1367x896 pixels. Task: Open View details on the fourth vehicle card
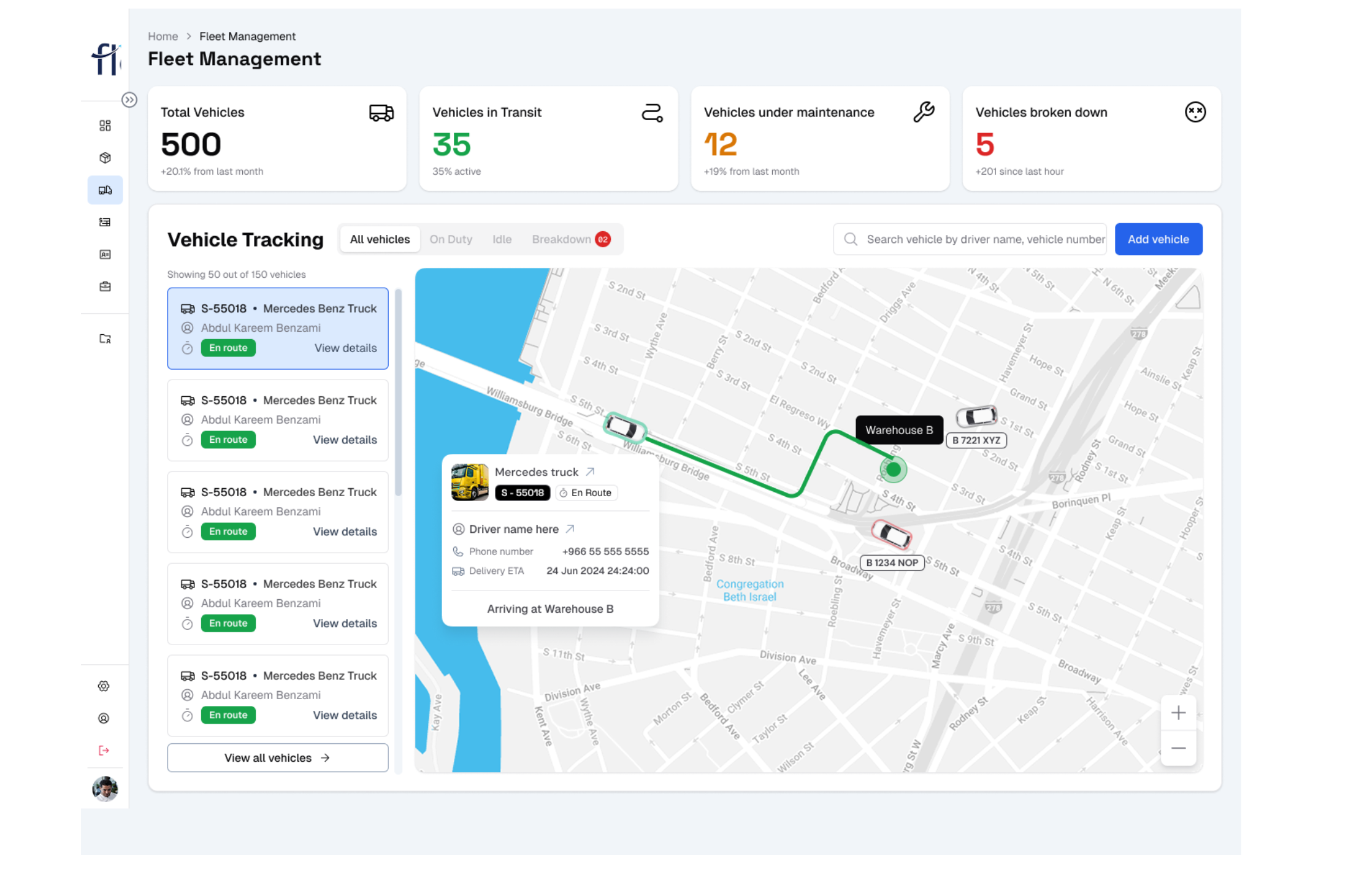tap(345, 623)
